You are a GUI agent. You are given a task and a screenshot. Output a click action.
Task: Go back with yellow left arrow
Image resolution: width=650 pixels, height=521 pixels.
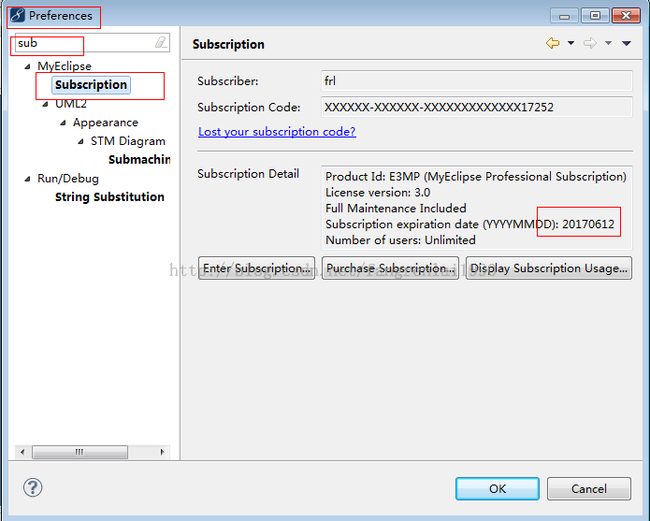pos(553,43)
